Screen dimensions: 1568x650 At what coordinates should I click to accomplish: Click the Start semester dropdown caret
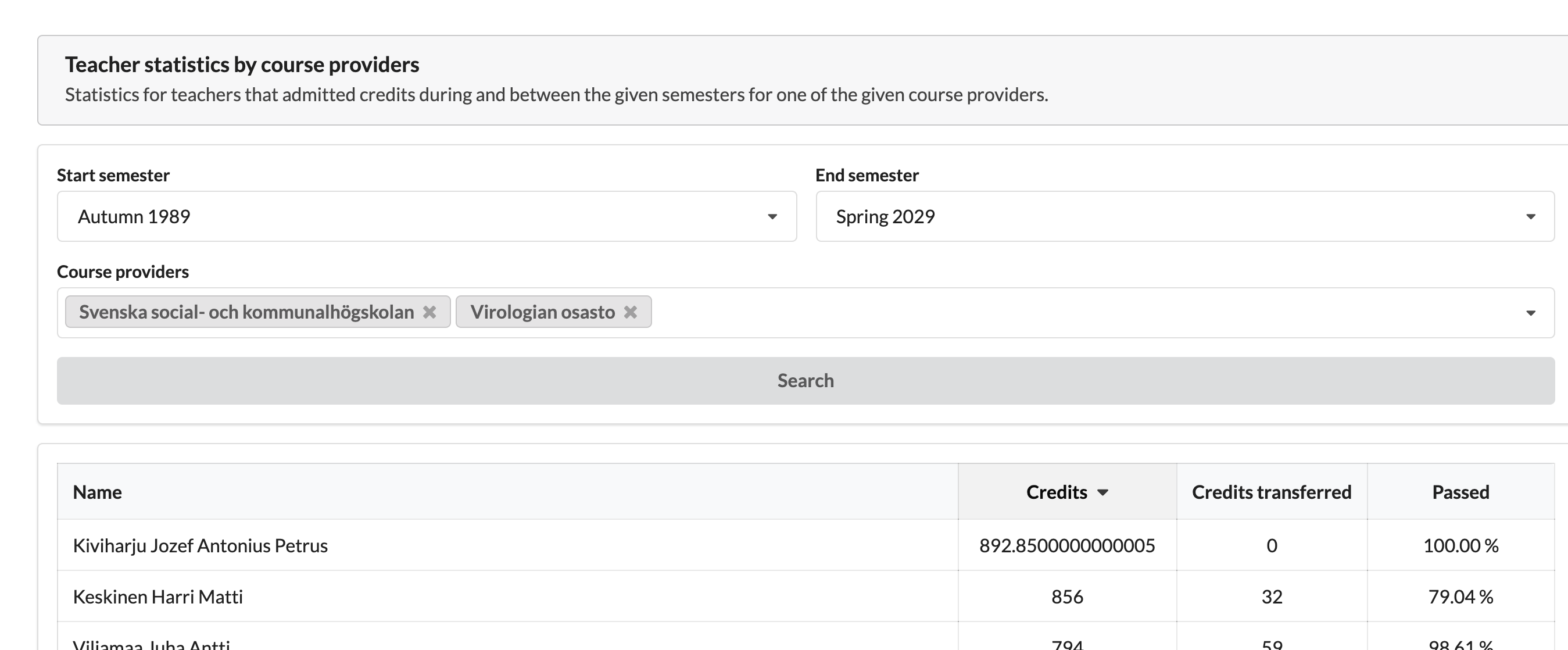pyautogui.click(x=772, y=216)
